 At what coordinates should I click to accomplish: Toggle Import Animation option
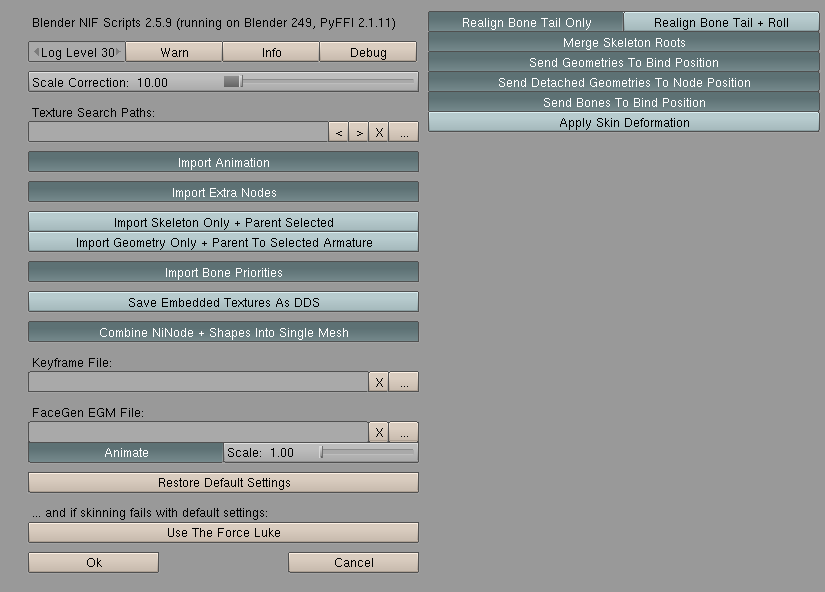coord(224,162)
